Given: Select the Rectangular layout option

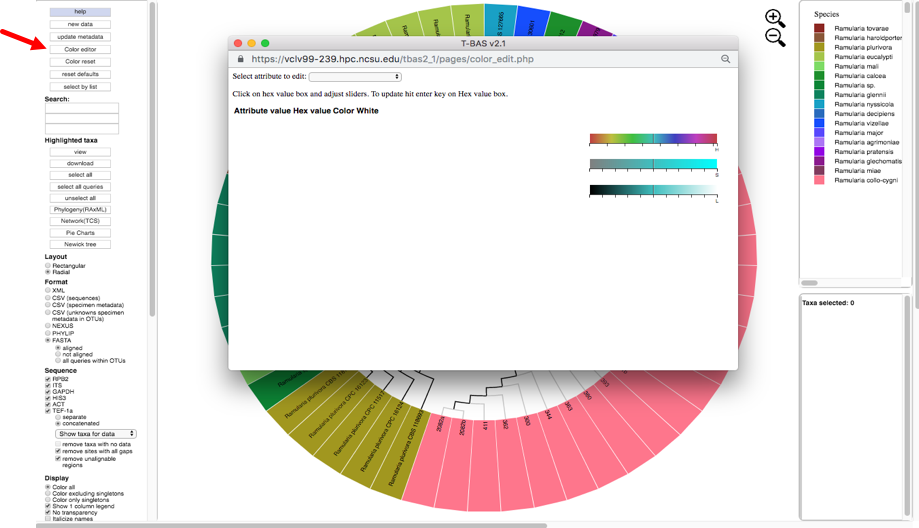Looking at the screenshot, I should pos(48,265).
